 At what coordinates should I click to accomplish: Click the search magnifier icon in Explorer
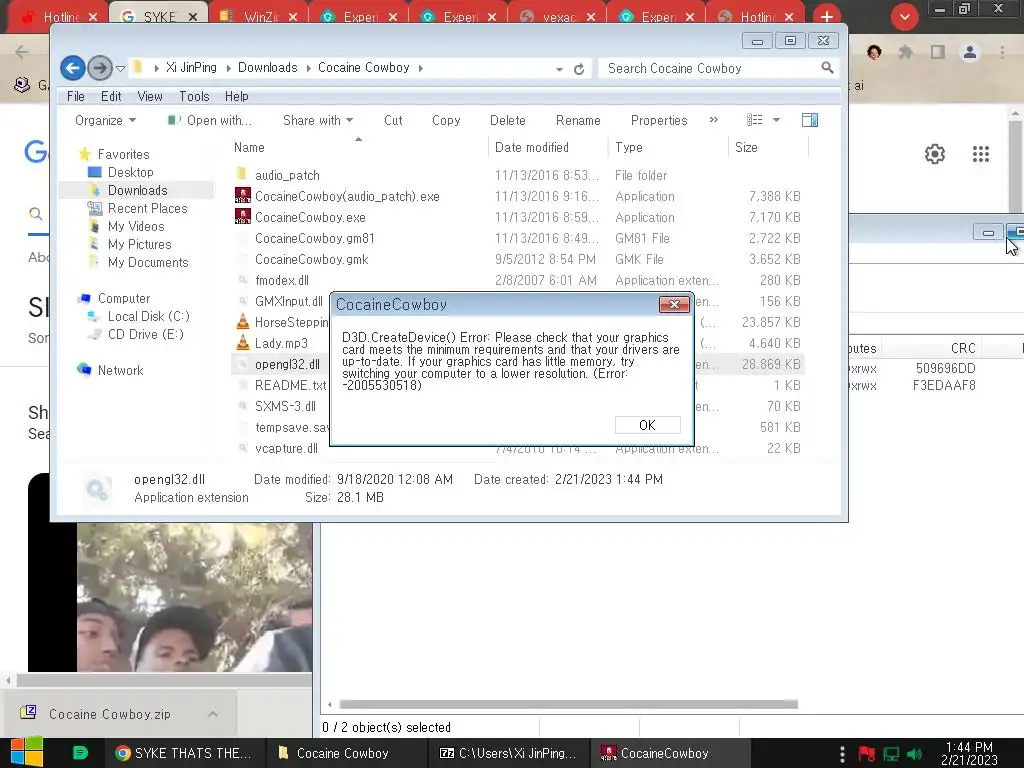827,67
